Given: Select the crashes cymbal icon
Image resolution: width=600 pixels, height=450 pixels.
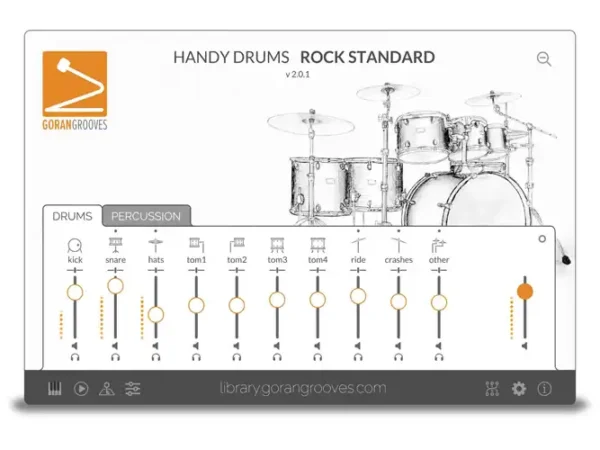Looking at the screenshot, I should 398,245.
